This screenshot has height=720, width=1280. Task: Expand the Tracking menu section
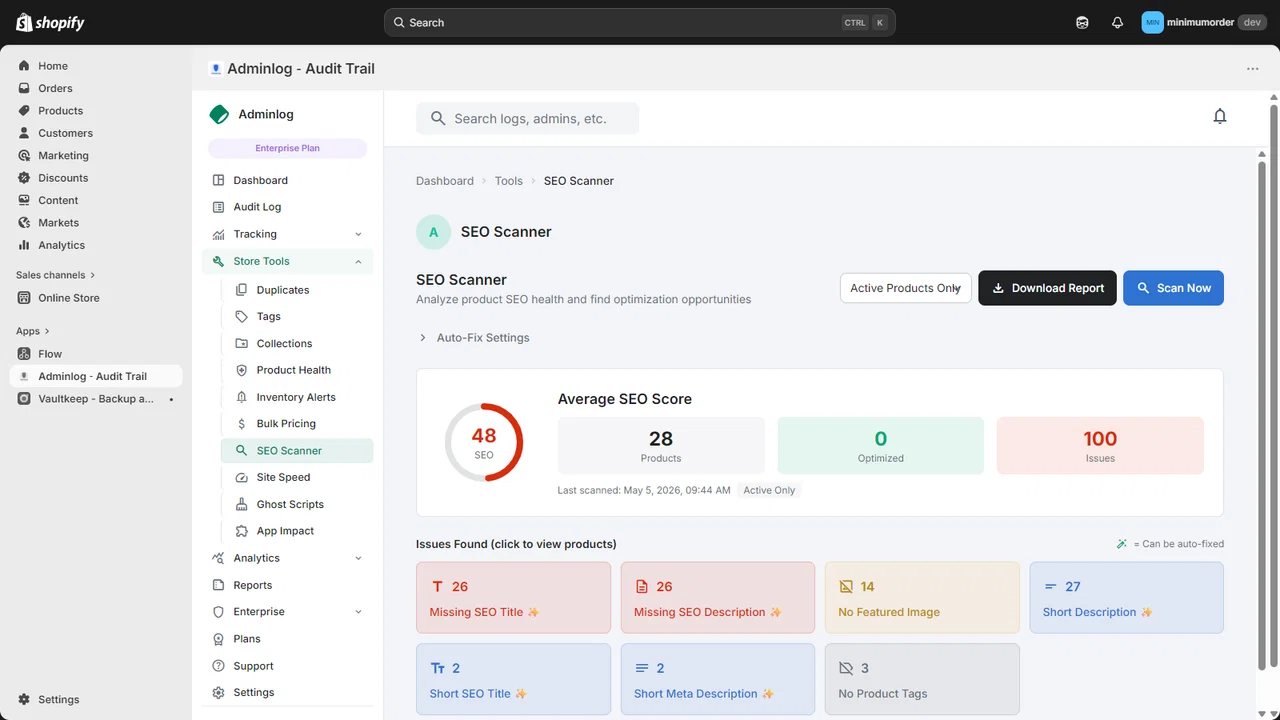288,234
